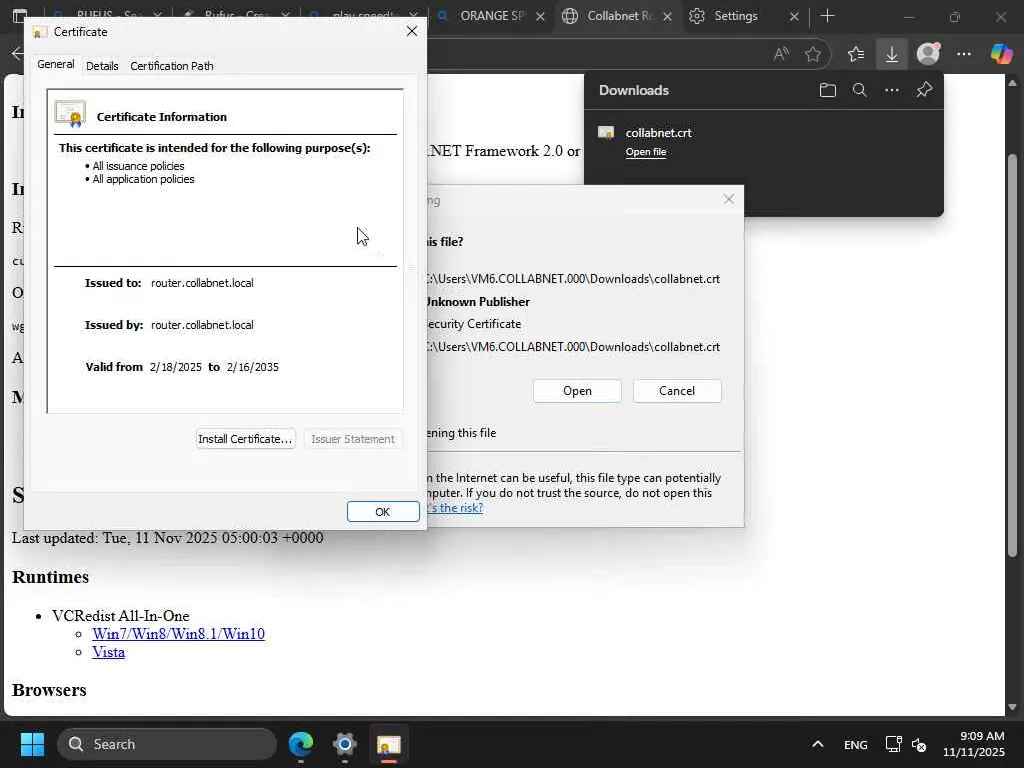Open Edge Settings and more menu
The height and width of the screenshot is (768, 1024).
pyautogui.click(x=964, y=54)
